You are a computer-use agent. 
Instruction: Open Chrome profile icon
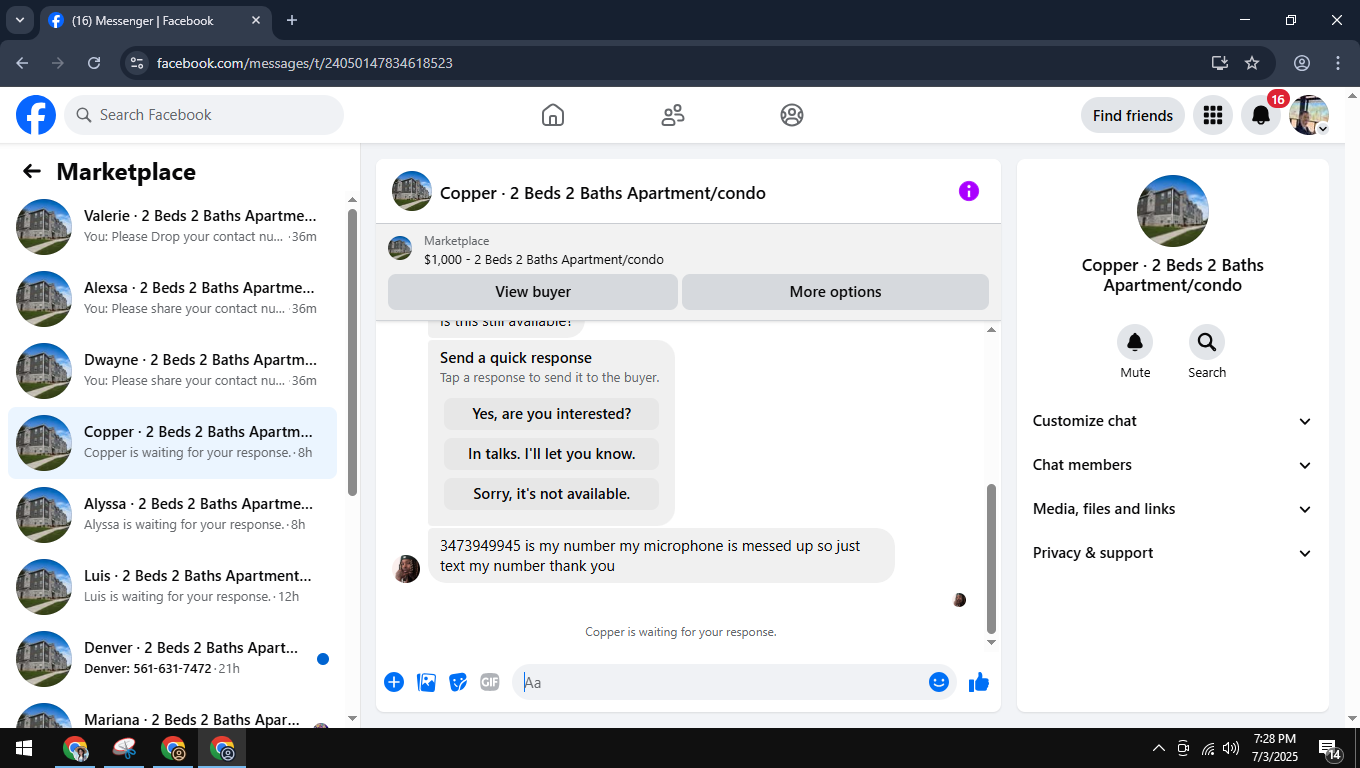pyautogui.click(x=1302, y=63)
